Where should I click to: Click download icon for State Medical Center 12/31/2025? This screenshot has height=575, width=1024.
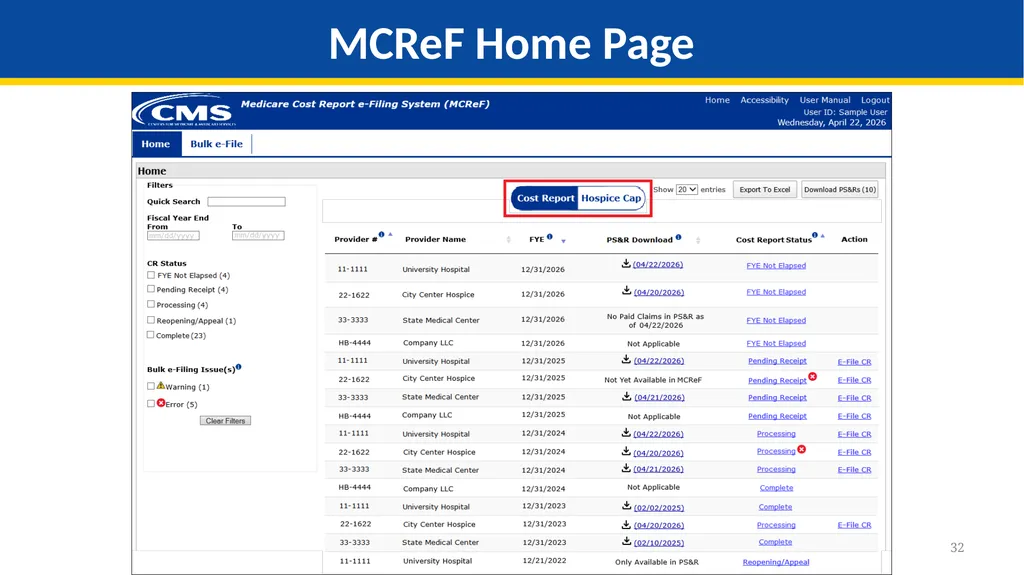tap(626, 396)
